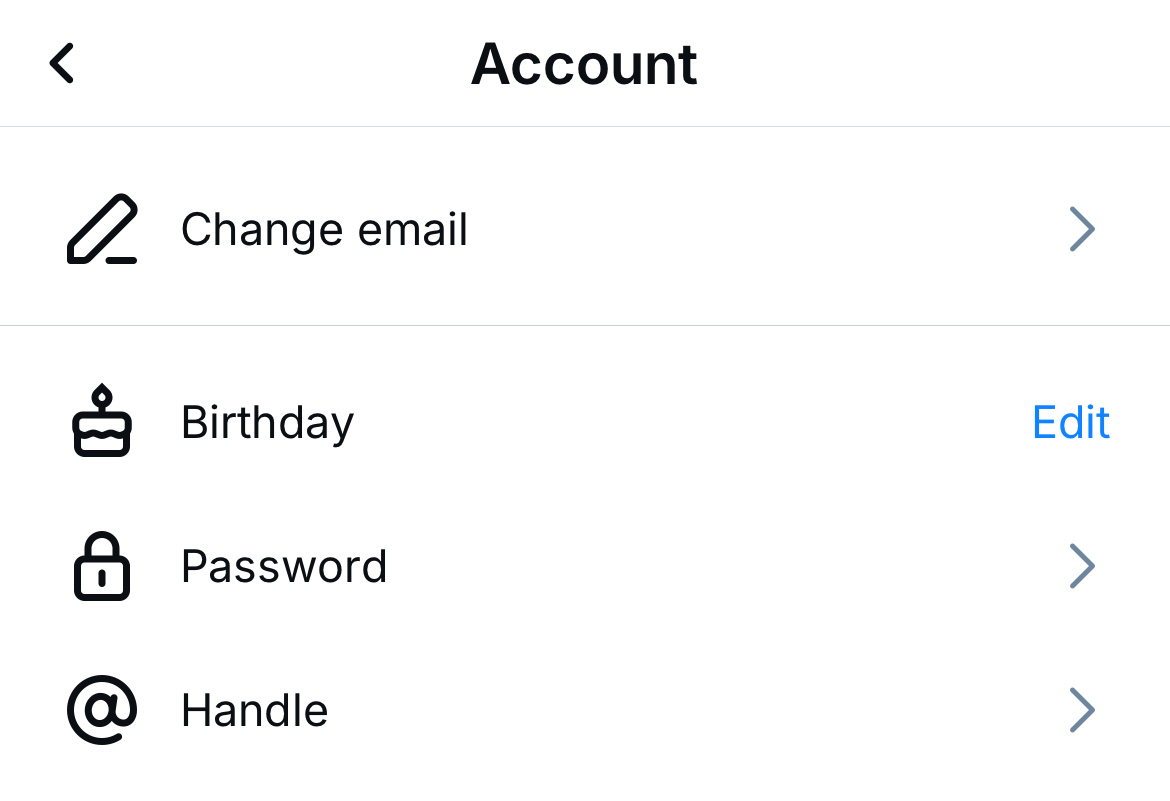
Task: Click the Account title heading
Action: (x=584, y=63)
